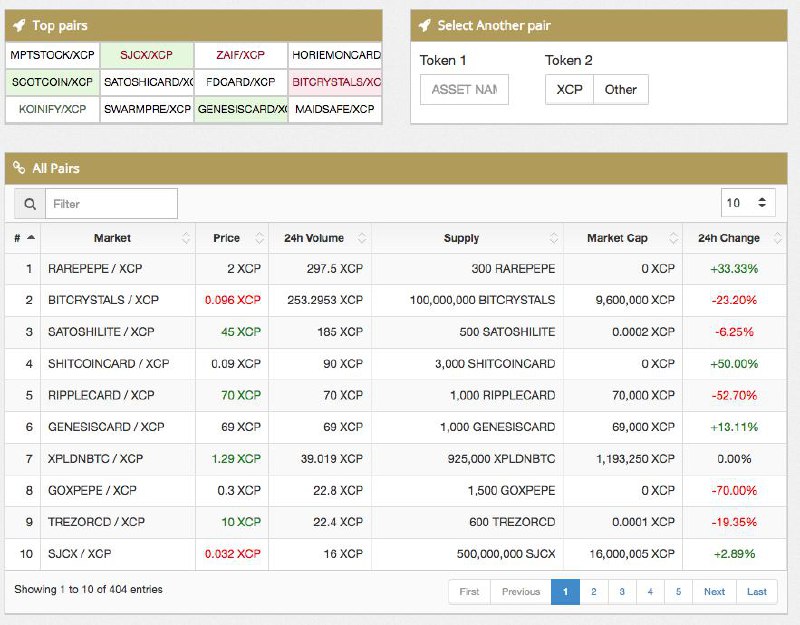Click the 925,000 XPLDNBTC supply value
Viewport: 800px width, 625px height.
click(x=502, y=459)
